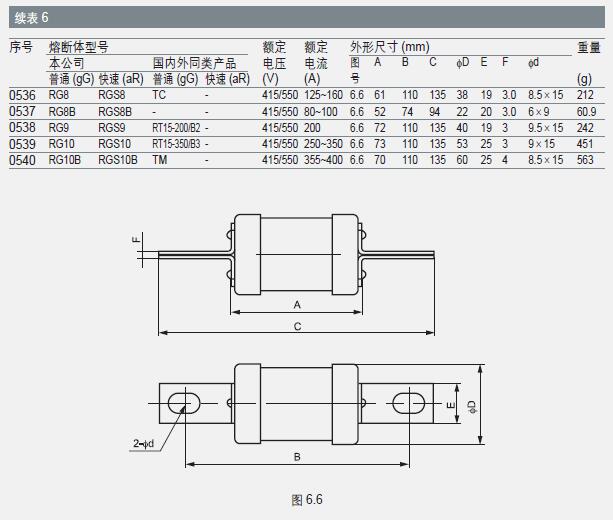Click dimension label B under top view
This screenshot has height=520, width=613.
click(296, 457)
